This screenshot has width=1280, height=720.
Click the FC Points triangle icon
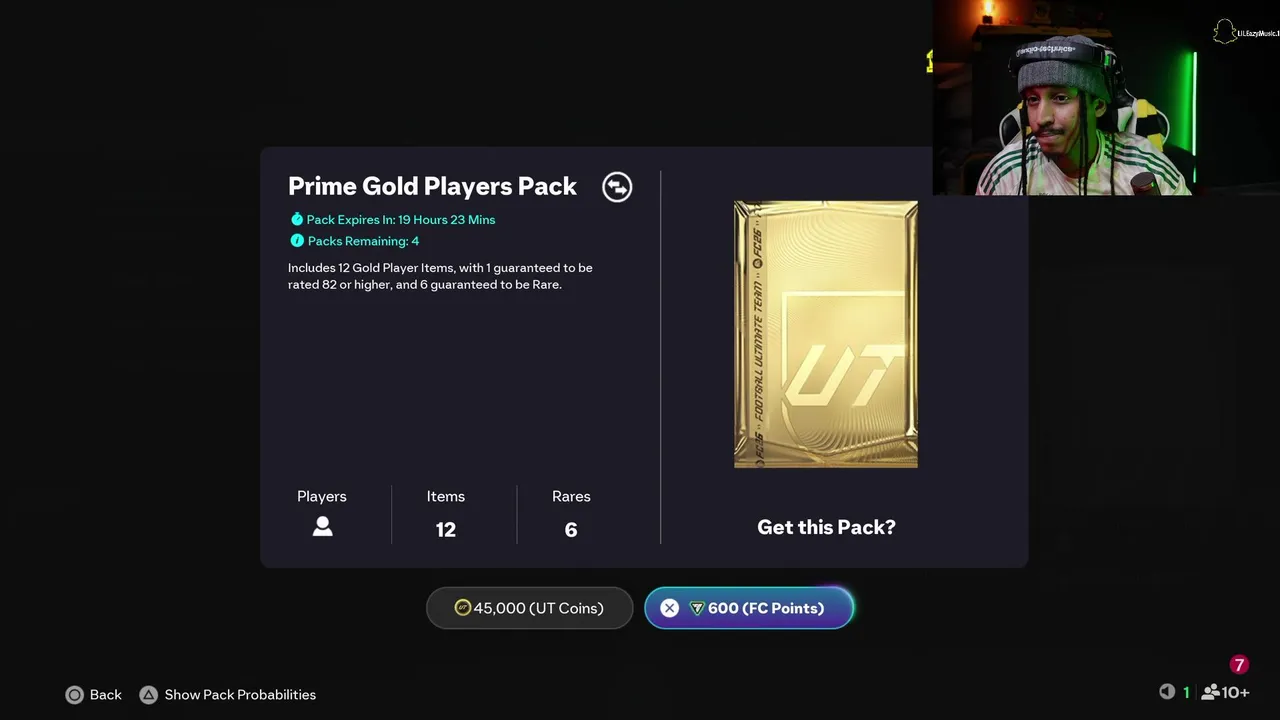pos(697,608)
